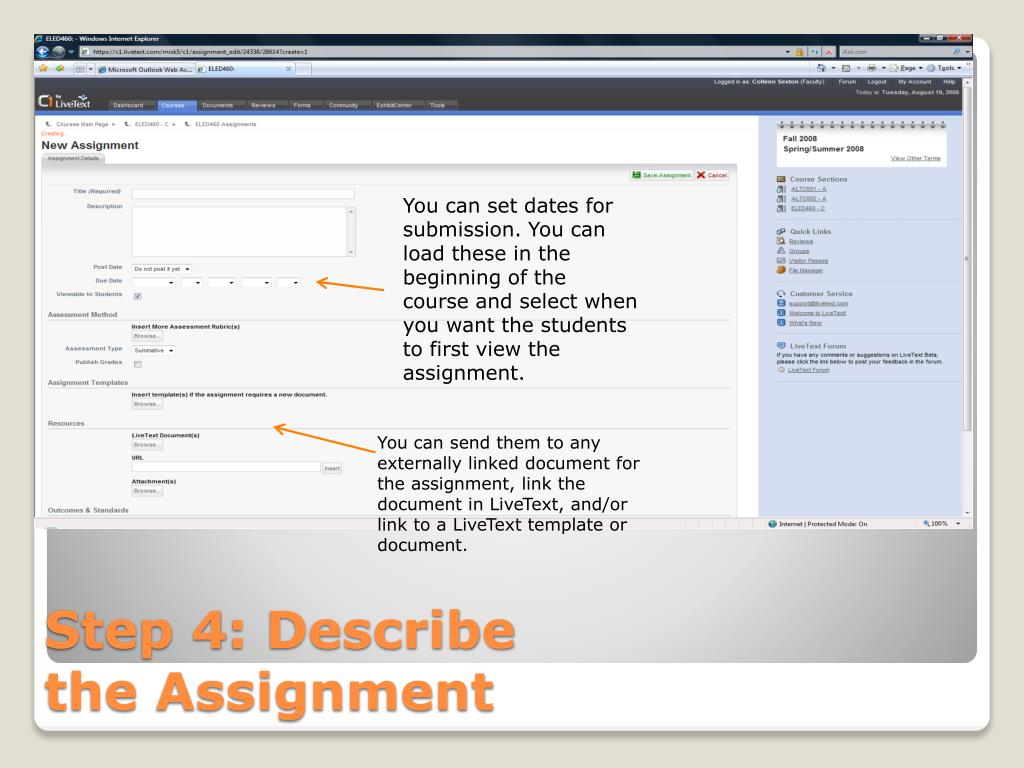
Task: Click the Insert button next to URL field
Action: [332, 468]
